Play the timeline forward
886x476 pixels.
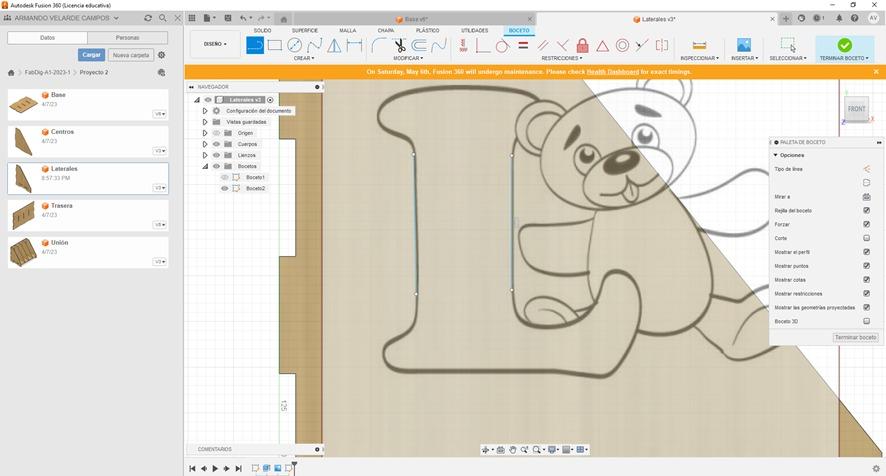coord(215,469)
